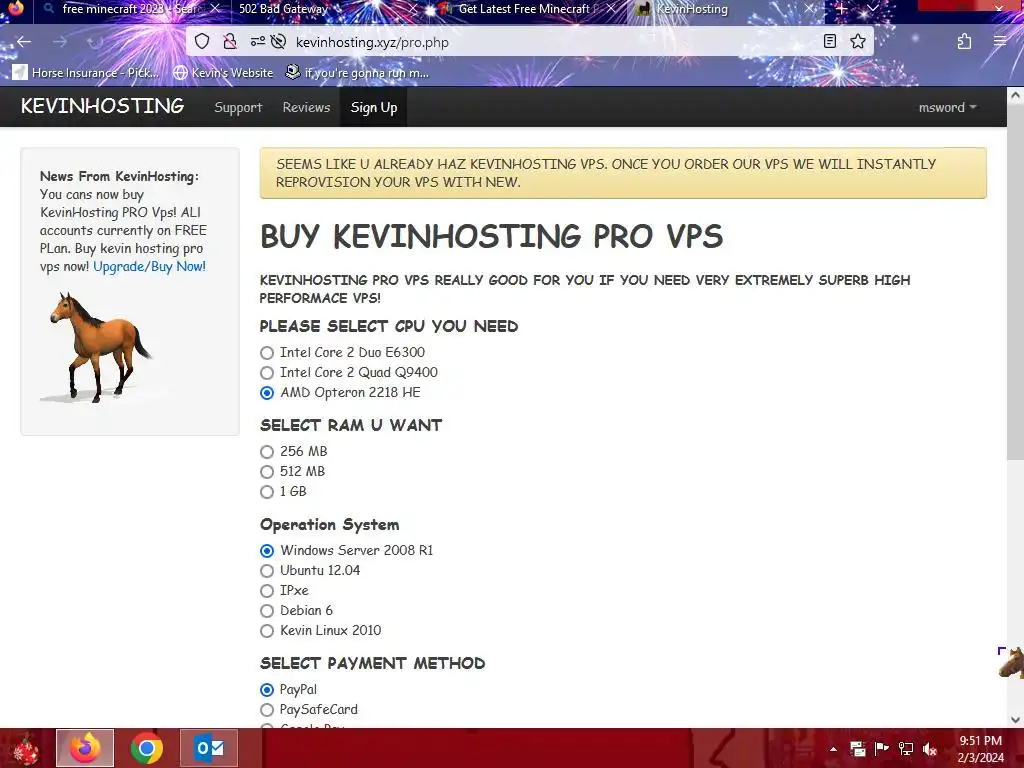Screen dimensions: 1024x768
Task: Click the insecure connection padlock icon
Action: click(230, 42)
